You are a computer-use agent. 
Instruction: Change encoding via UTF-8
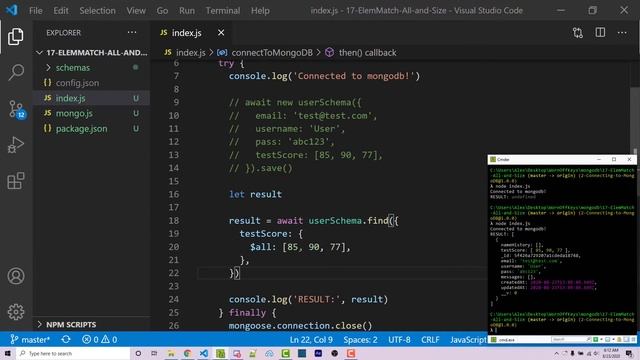click(x=399, y=339)
